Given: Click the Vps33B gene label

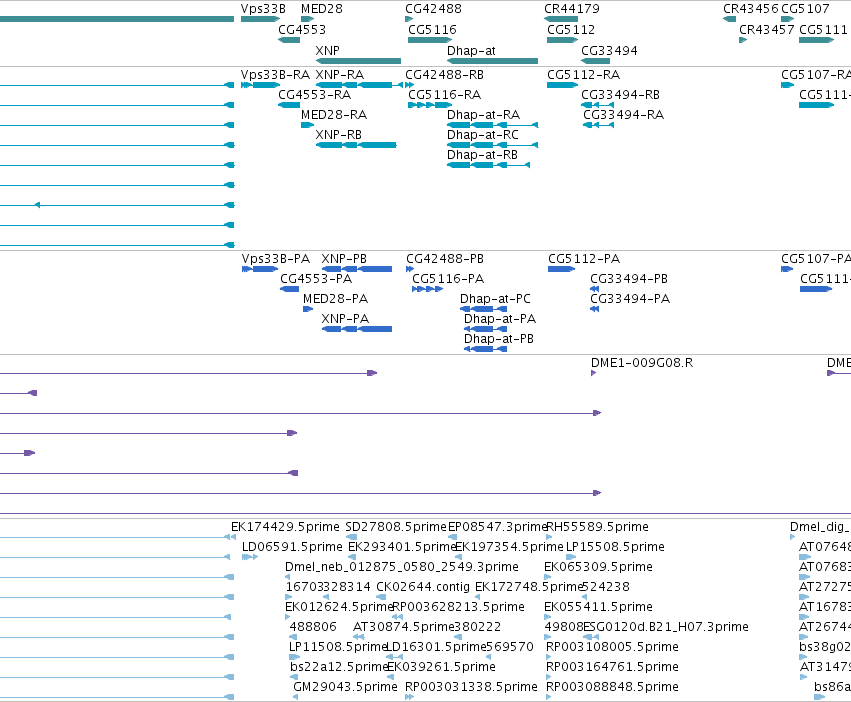Looking at the screenshot, I should pyautogui.click(x=263, y=9).
